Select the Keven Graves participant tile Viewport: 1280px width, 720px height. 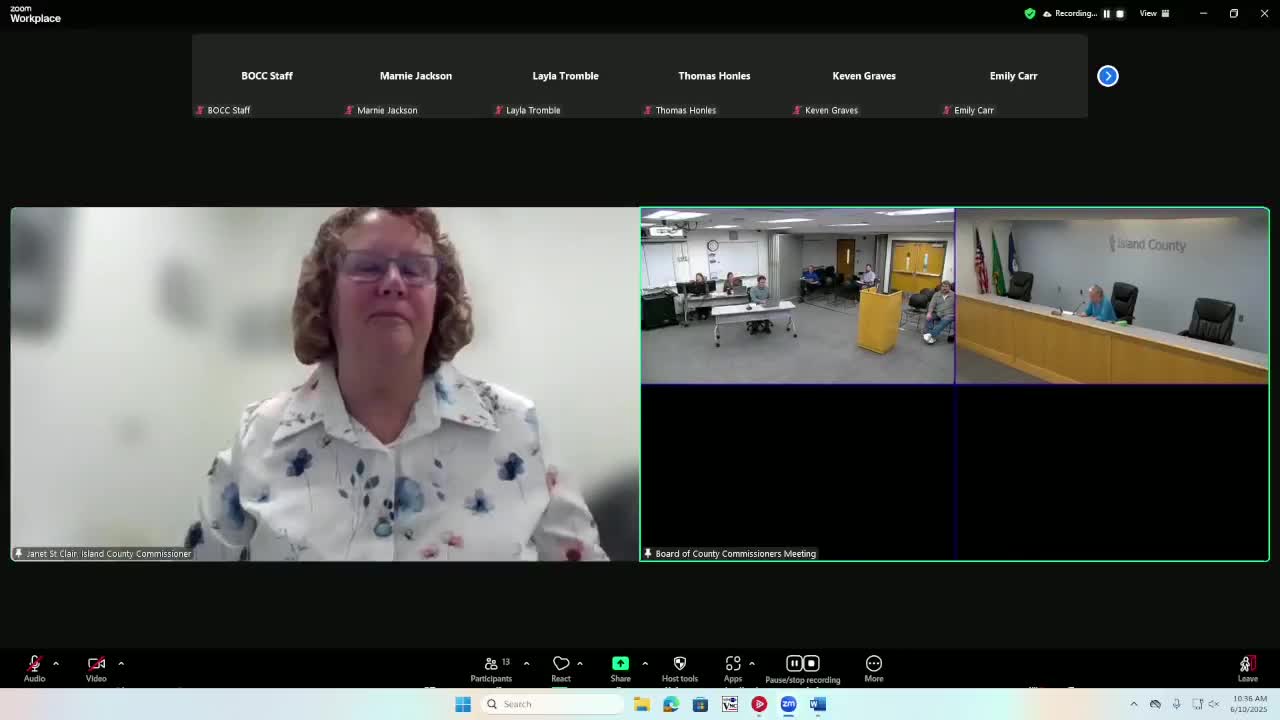pos(864,76)
